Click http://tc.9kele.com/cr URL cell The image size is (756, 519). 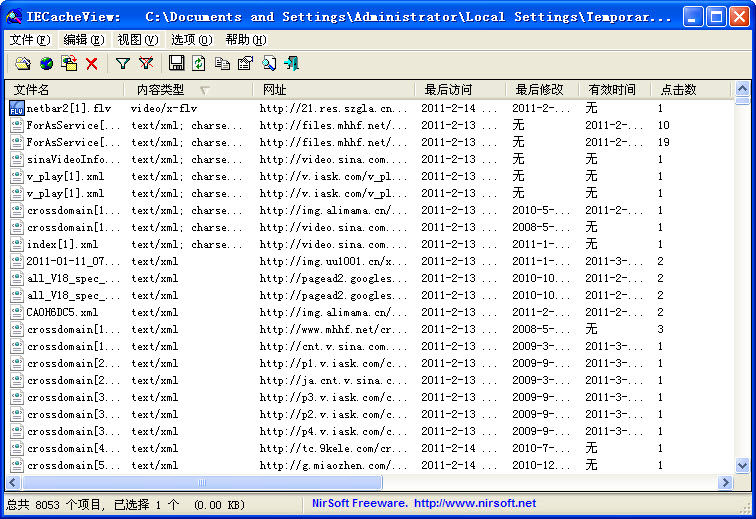pyautogui.click(x=333, y=448)
